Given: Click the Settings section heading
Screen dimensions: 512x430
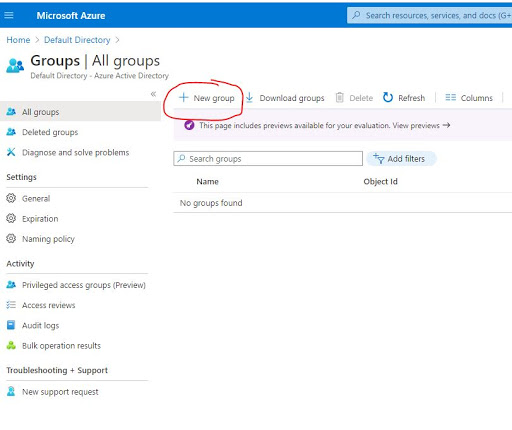Looking at the screenshot, I should (21, 177).
